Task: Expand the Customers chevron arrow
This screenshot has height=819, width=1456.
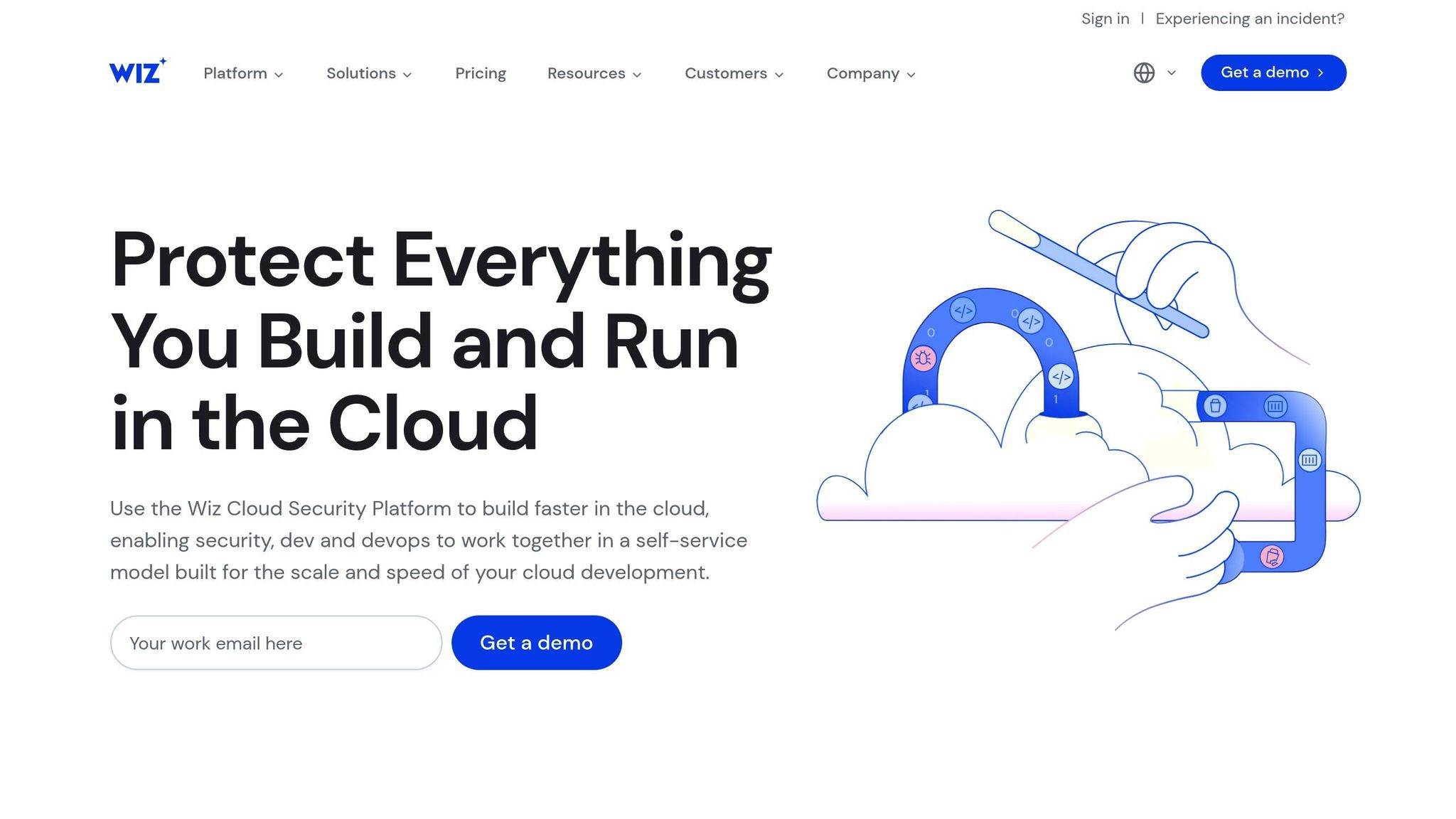Action: click(779, 75)
